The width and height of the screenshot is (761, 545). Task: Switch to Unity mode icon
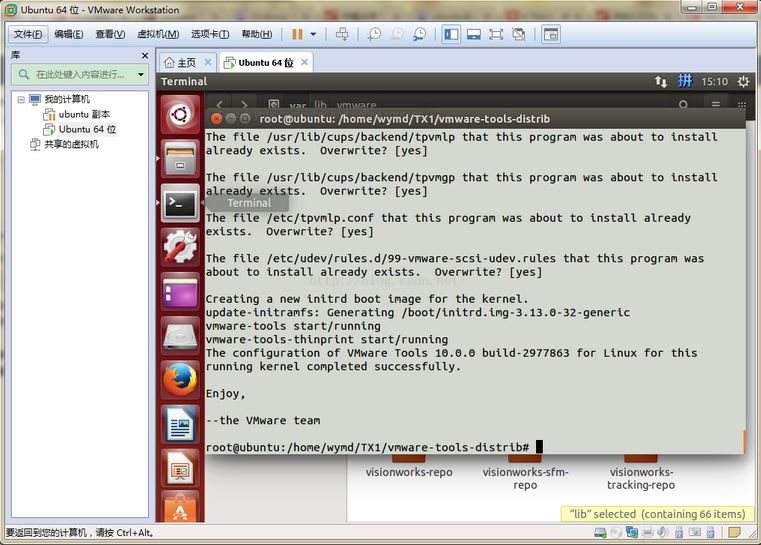[519, 34]
